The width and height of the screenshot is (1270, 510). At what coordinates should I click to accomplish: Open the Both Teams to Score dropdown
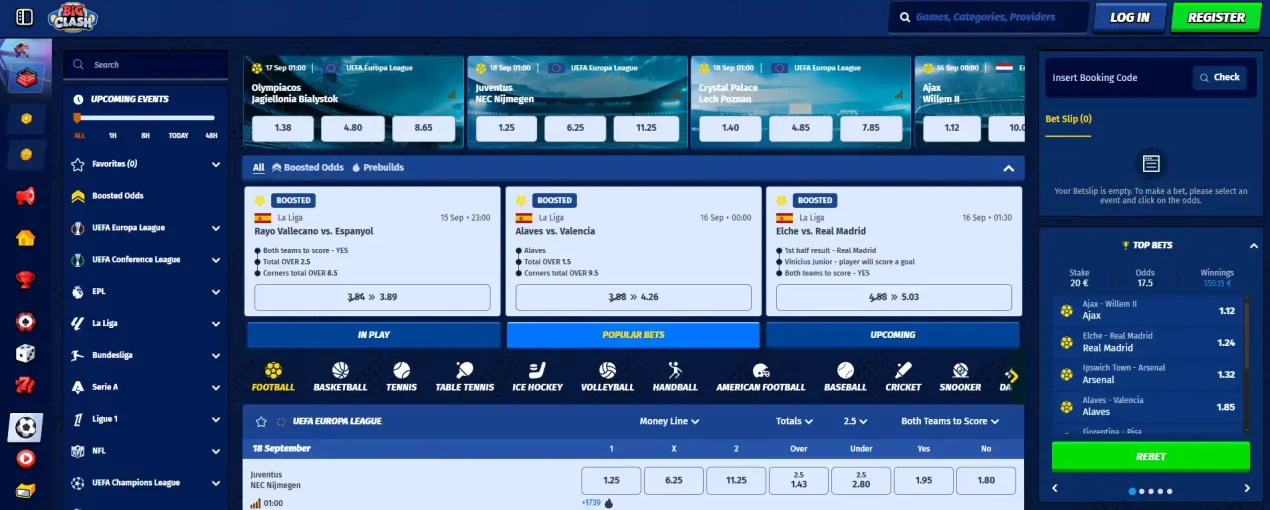coord(950,421)
